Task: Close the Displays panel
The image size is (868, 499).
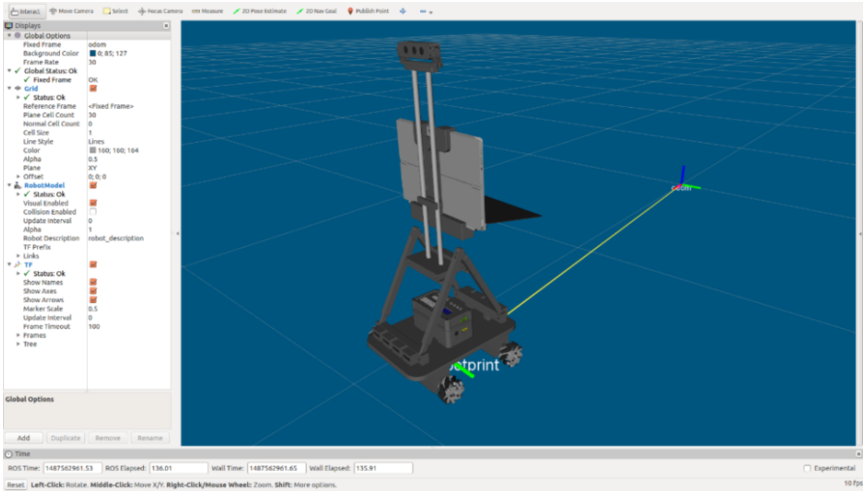Action: [x=166, y=25]
